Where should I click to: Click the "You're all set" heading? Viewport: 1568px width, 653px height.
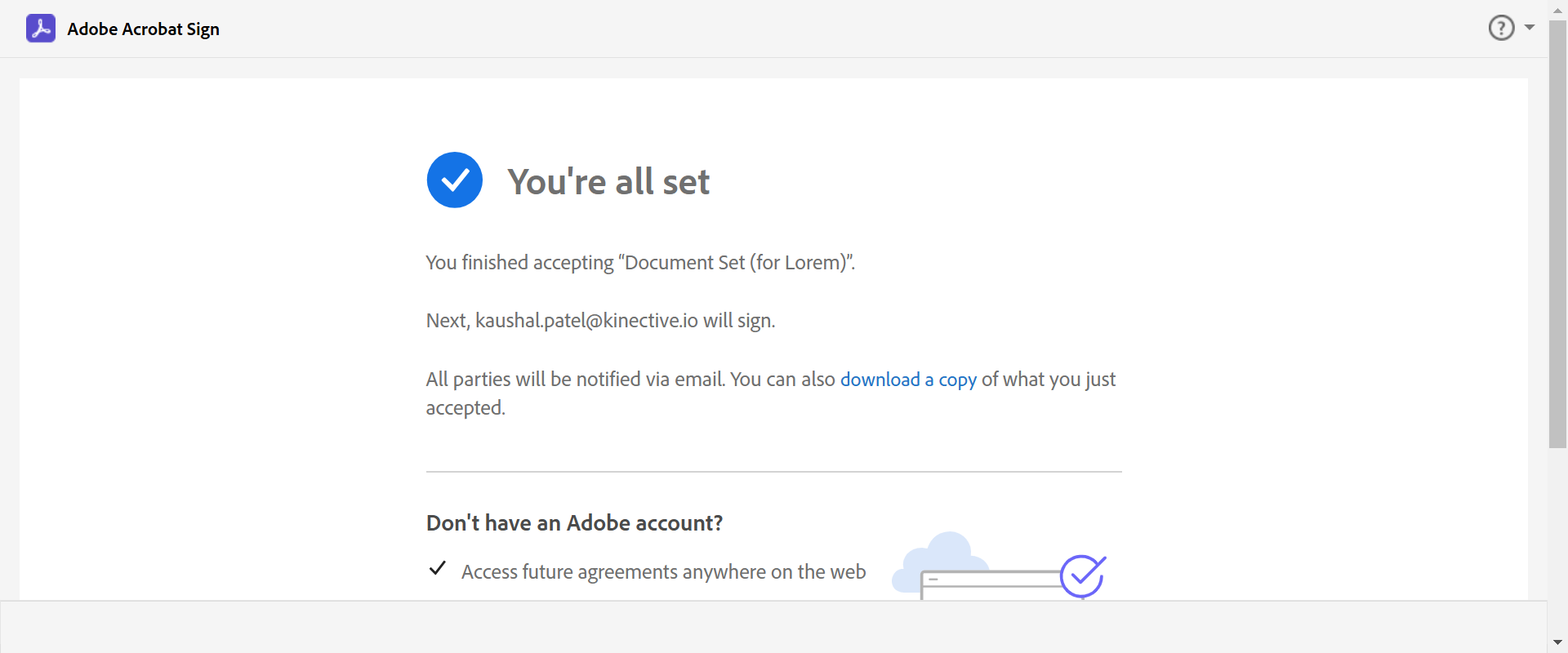608,181
